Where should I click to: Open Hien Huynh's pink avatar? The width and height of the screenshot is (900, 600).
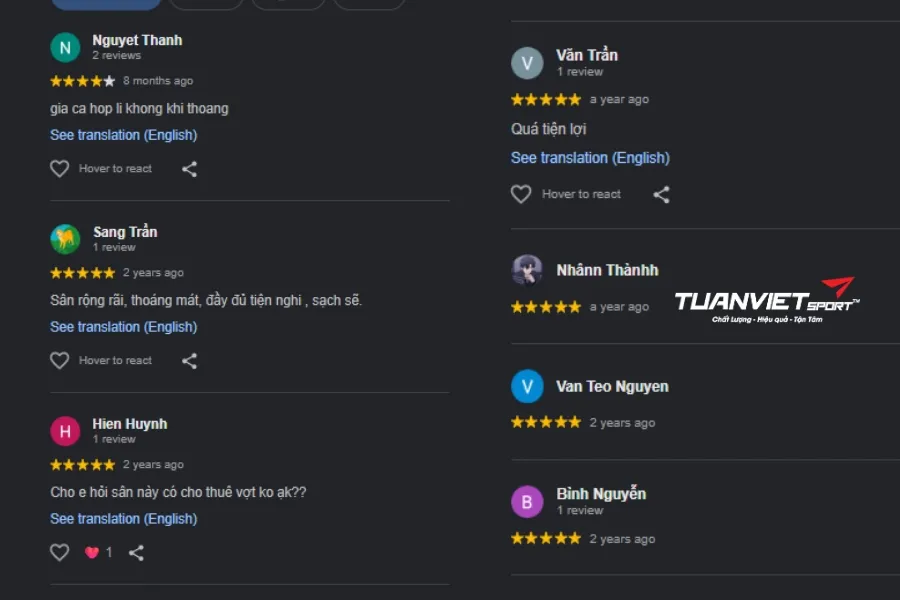point(65,431)
